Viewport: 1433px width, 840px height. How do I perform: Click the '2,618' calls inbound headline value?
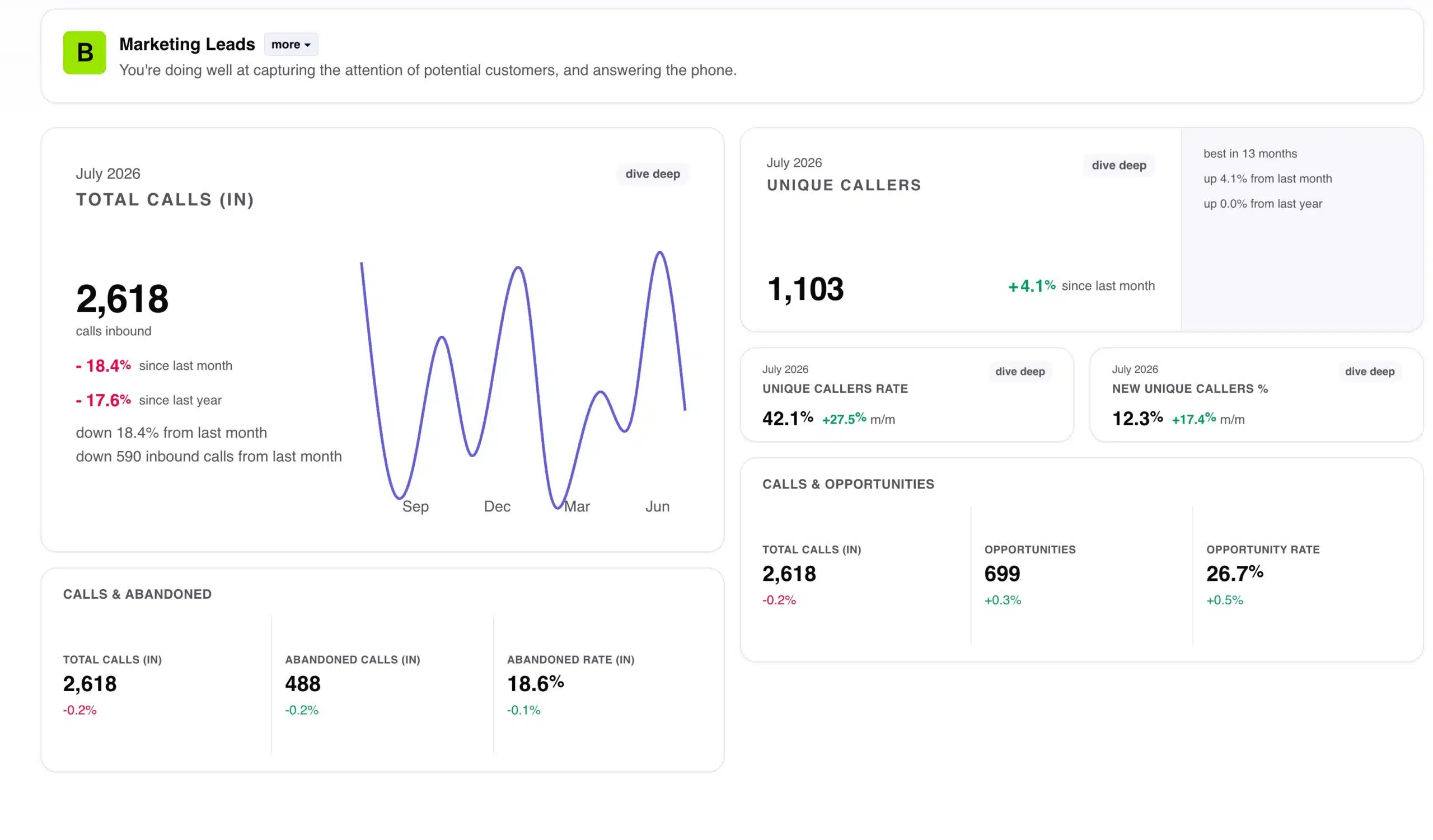pos(122,299)
